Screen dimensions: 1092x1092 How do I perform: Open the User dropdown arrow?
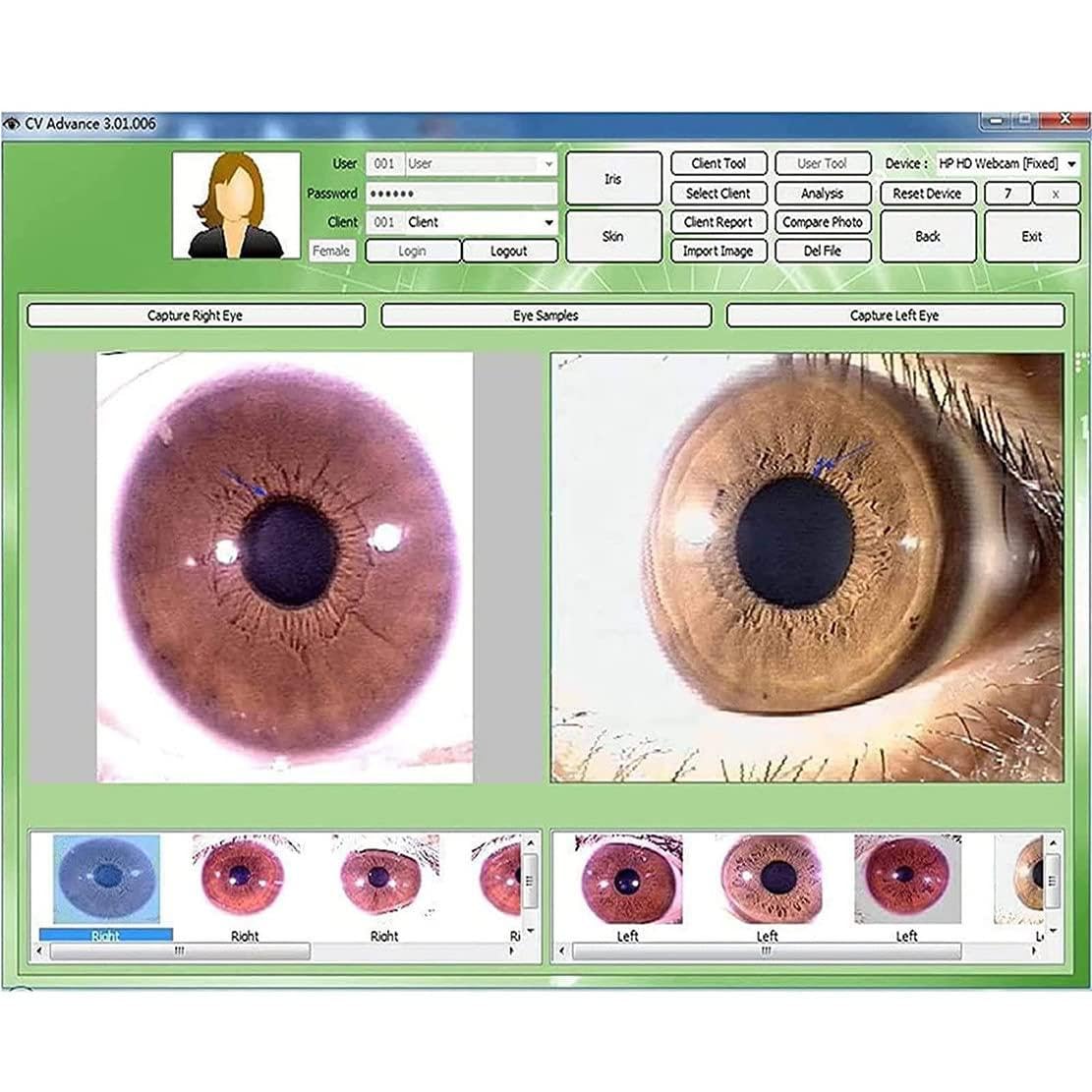pos(548,164)
